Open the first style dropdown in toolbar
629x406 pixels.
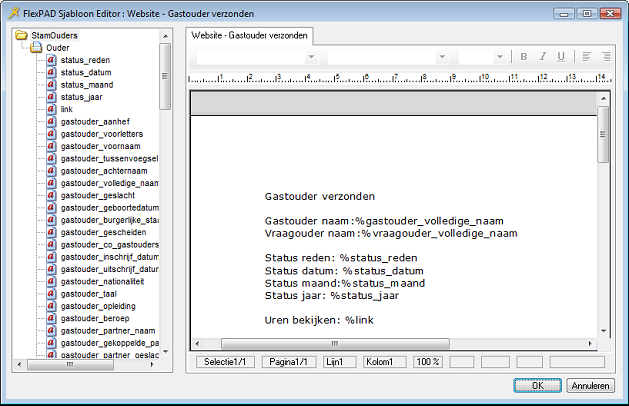point(311,57)
